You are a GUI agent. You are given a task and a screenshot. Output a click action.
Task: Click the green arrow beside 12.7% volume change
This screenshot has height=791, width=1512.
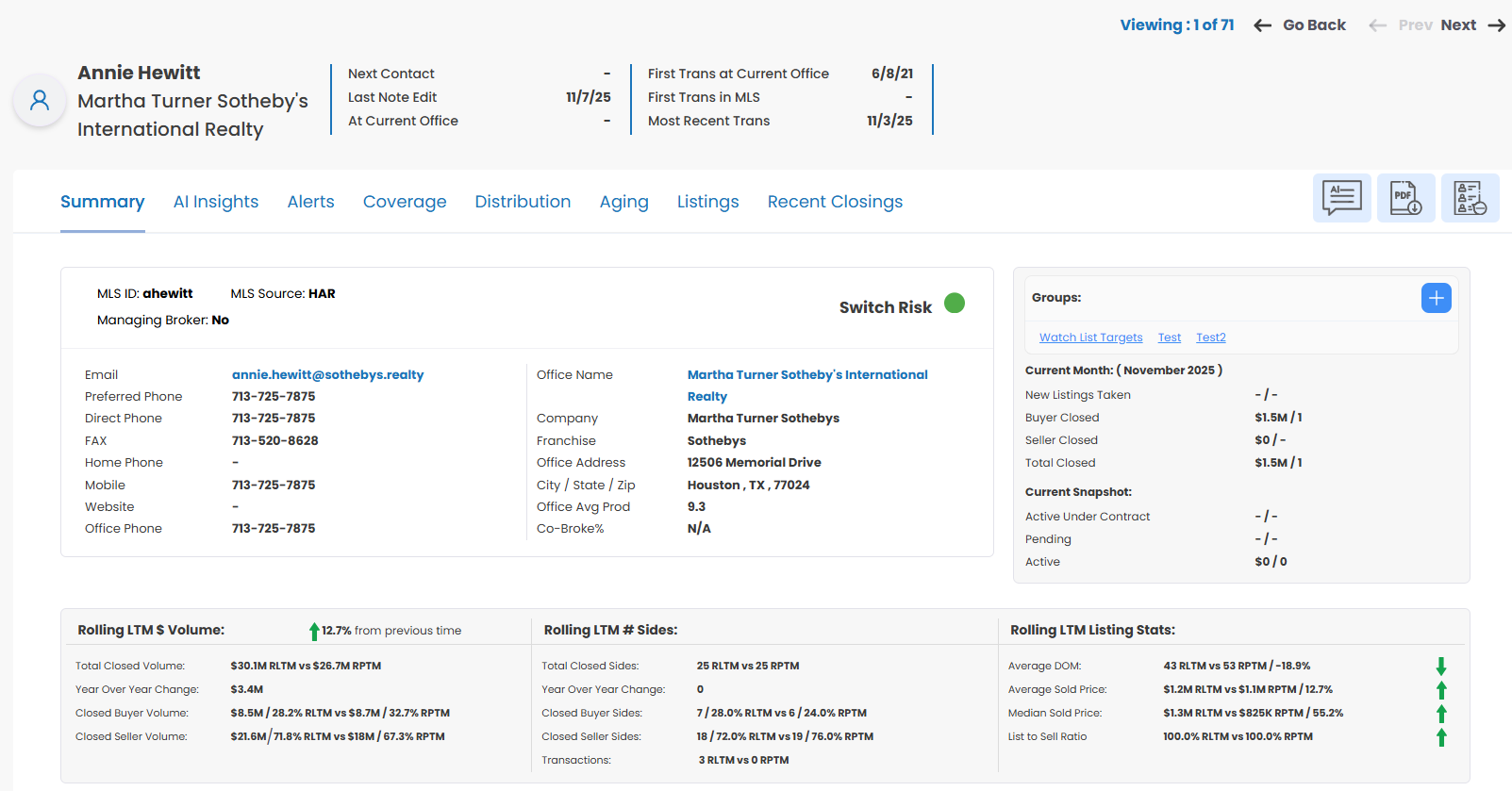click(x=314, y=631)
